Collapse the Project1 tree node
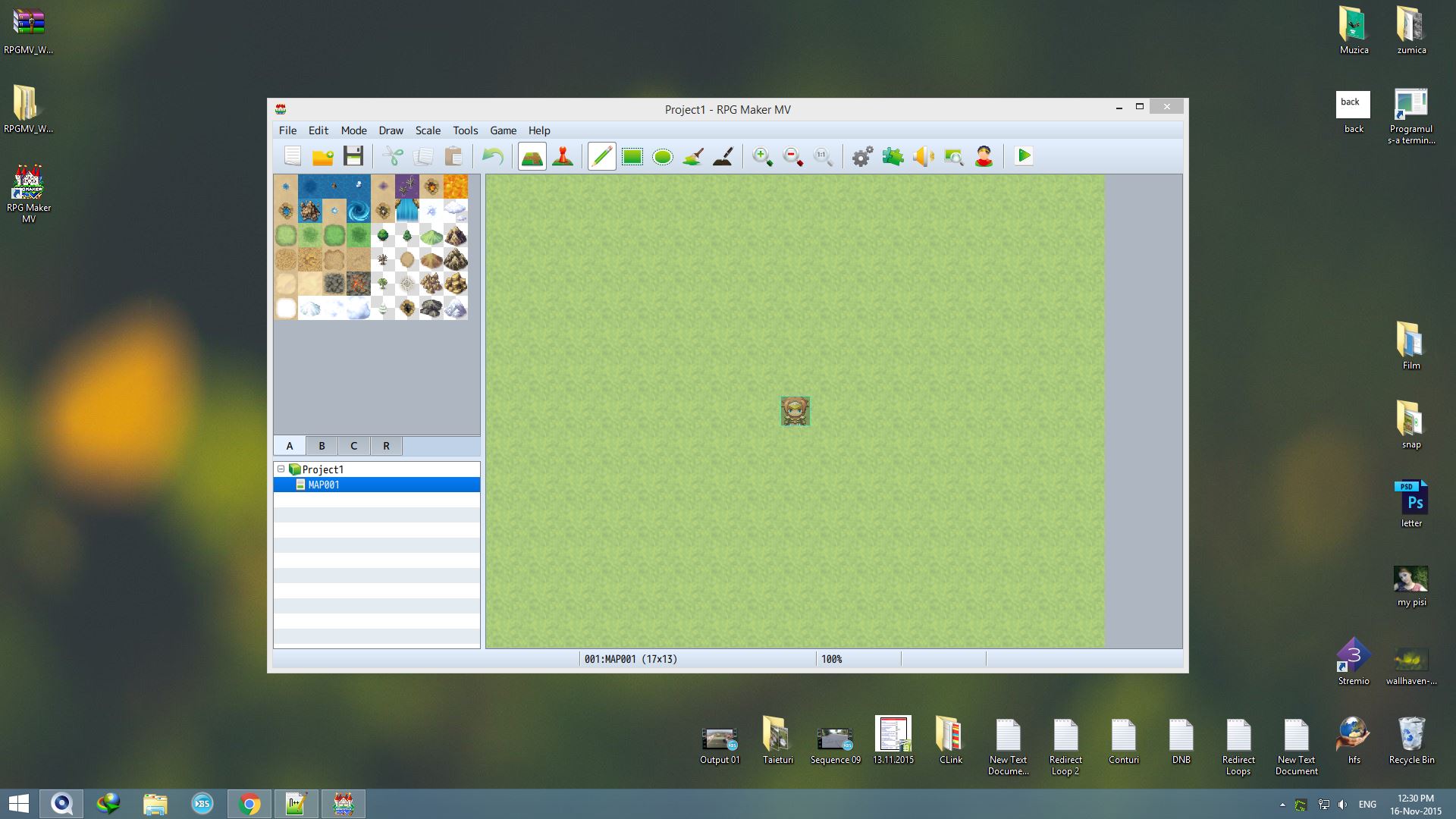Viewport: 1456px width, 819px height. click(x=281, y=469)
